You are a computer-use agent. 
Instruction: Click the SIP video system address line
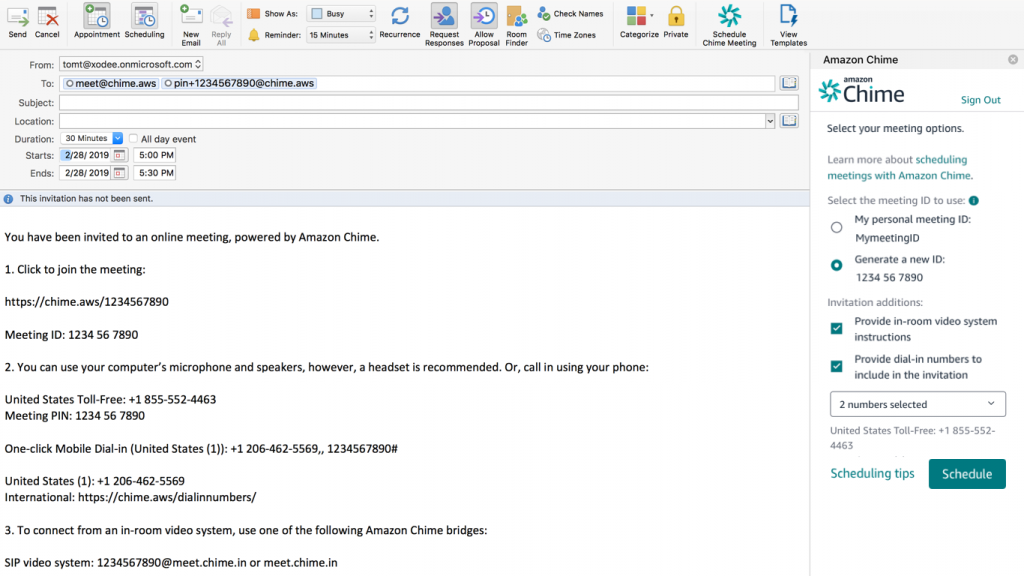pos(171,562)
